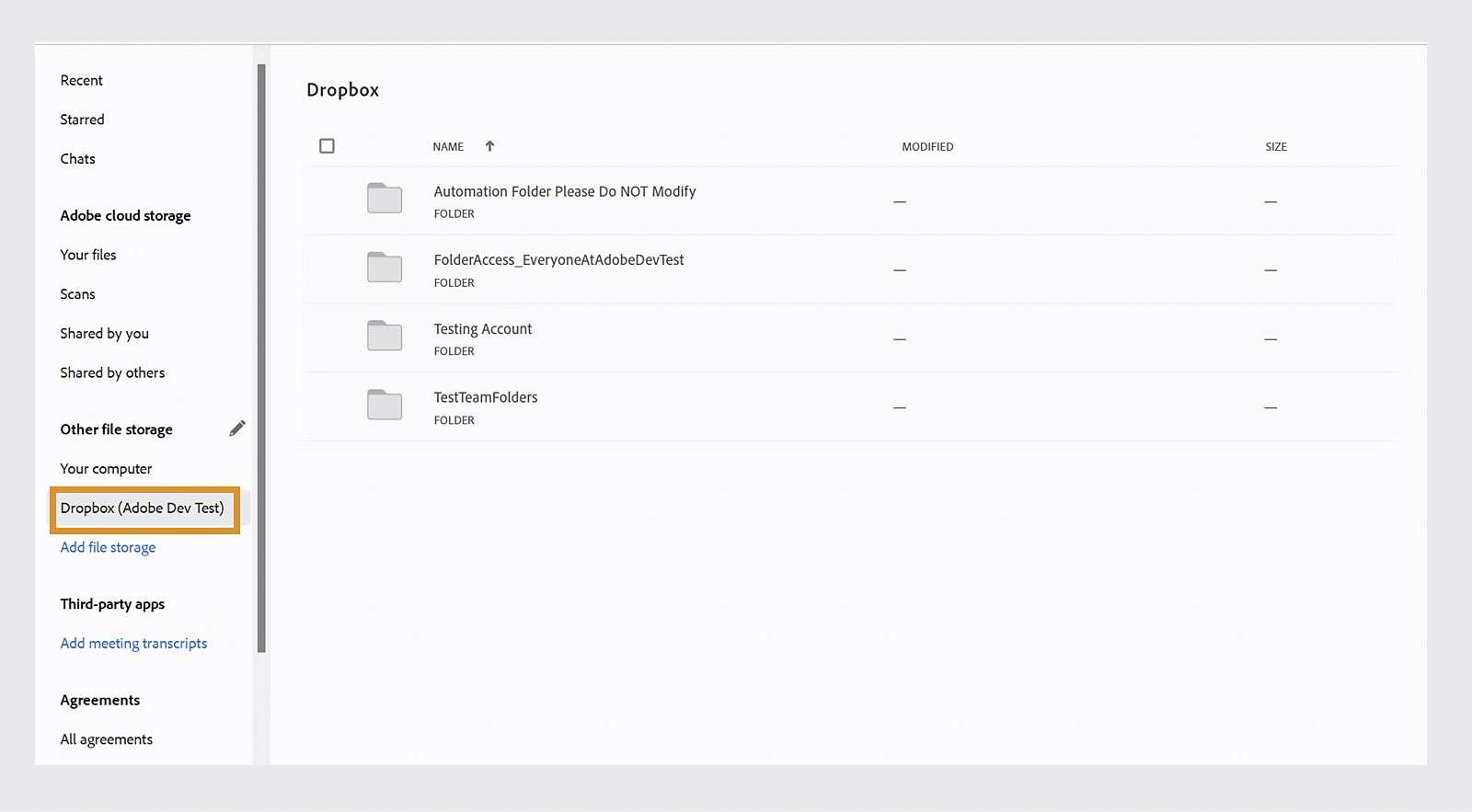Sort the list by the NAME column header
This screenshot has width=1472, height=812.
point(448,147)
